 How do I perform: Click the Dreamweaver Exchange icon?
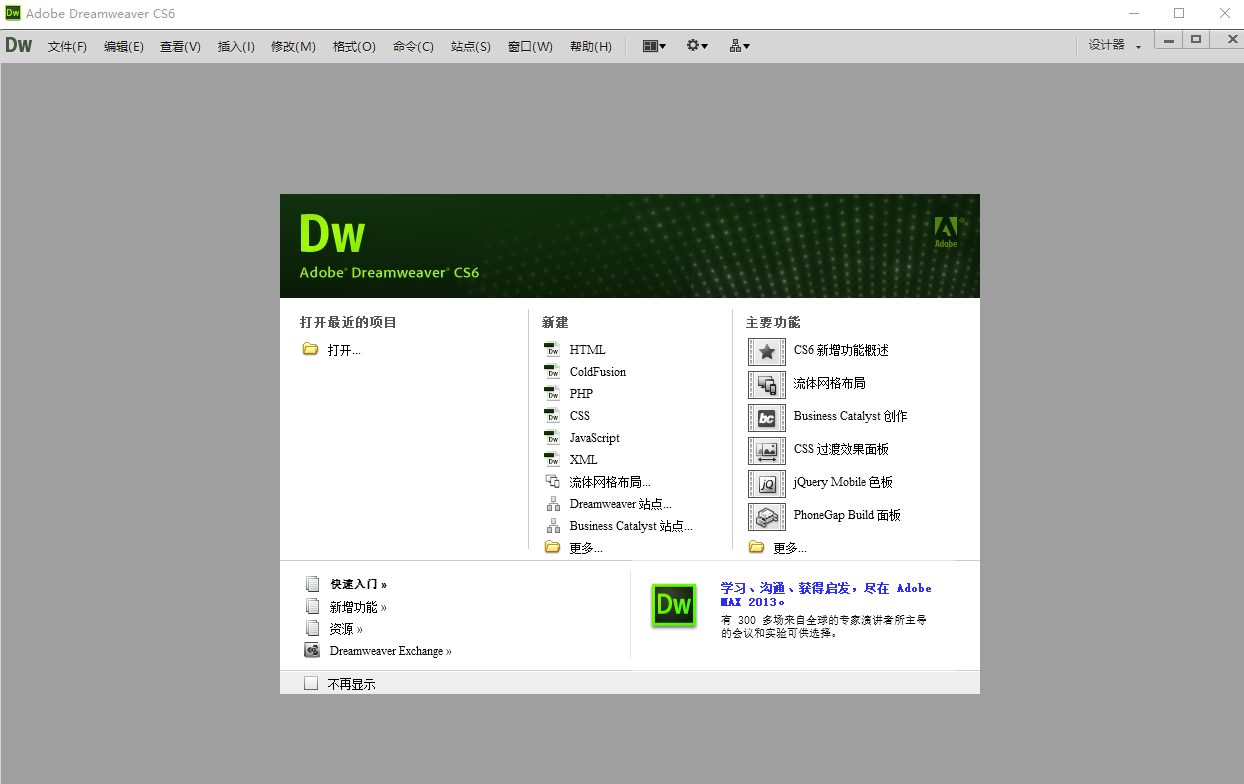312,650
